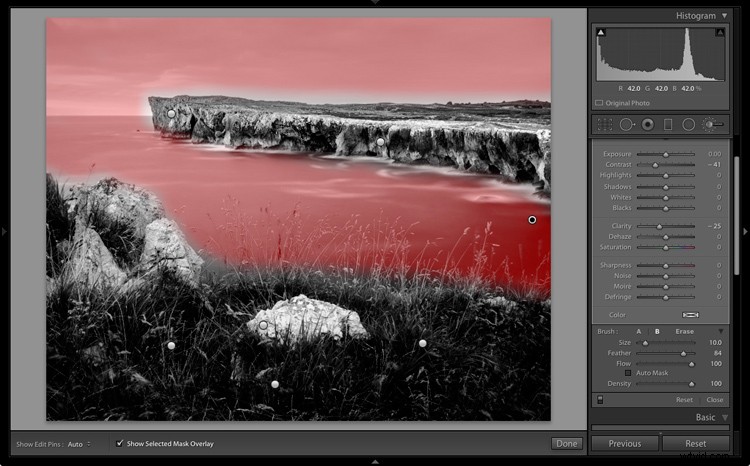Click the brush Size value 10.0
Image resolution: width=750 pixels, height=466 pixels.
715,343
